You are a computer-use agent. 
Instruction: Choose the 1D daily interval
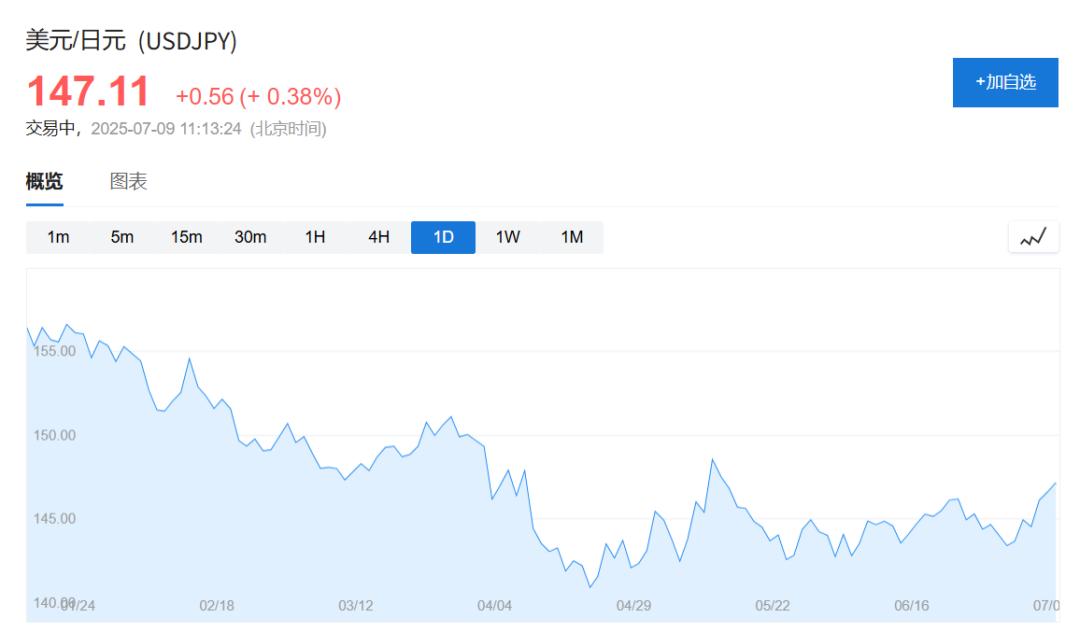pos(443,238)
